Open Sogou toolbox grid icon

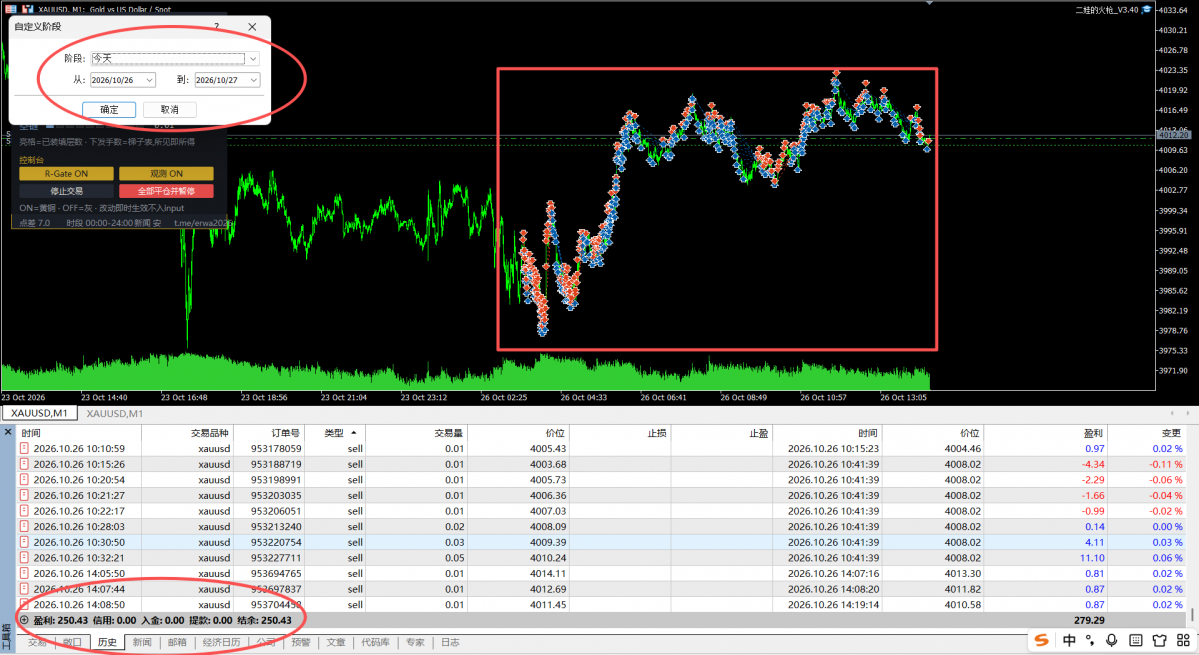[1183, 640]
